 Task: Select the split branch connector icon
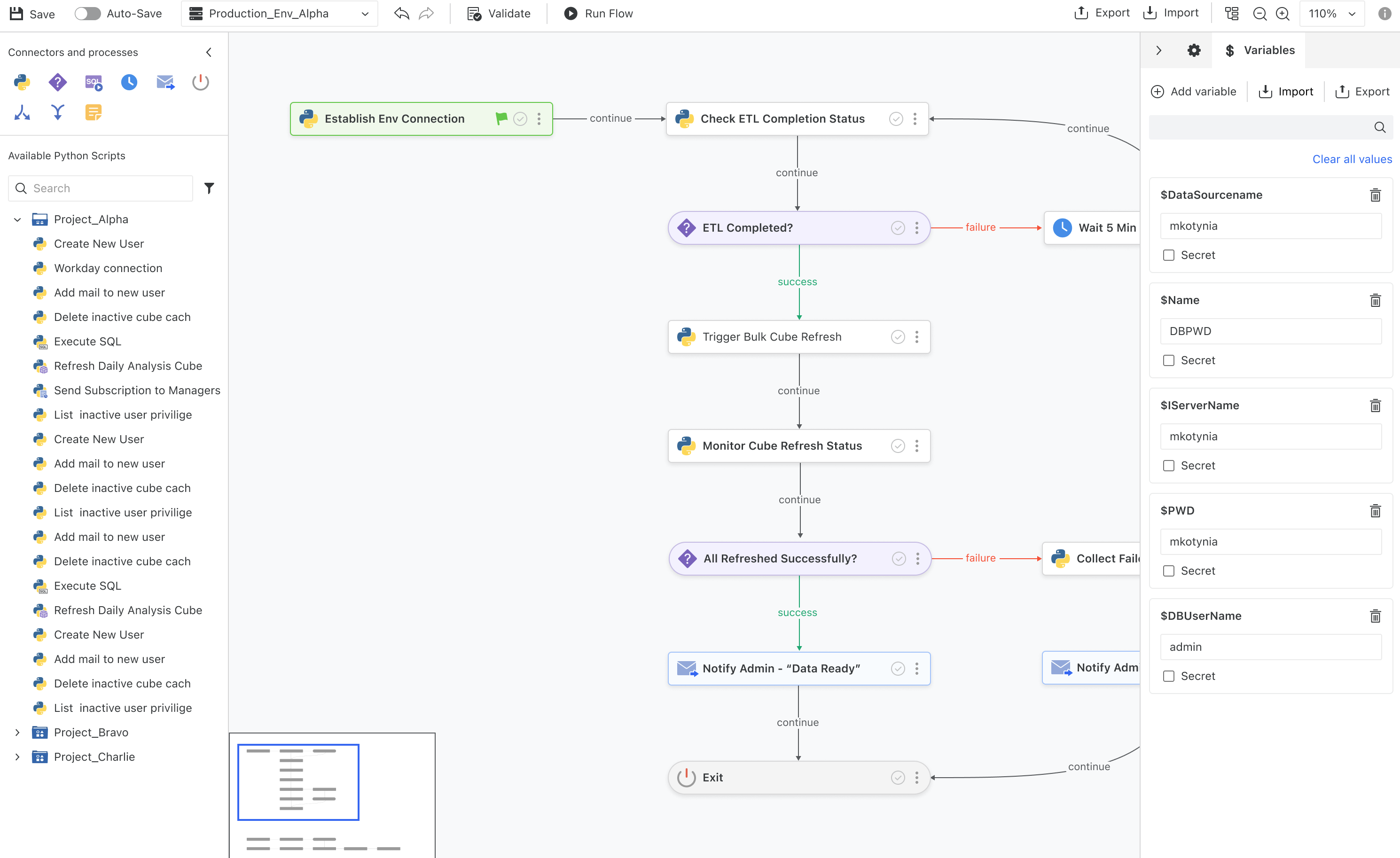tap(22, 112)
